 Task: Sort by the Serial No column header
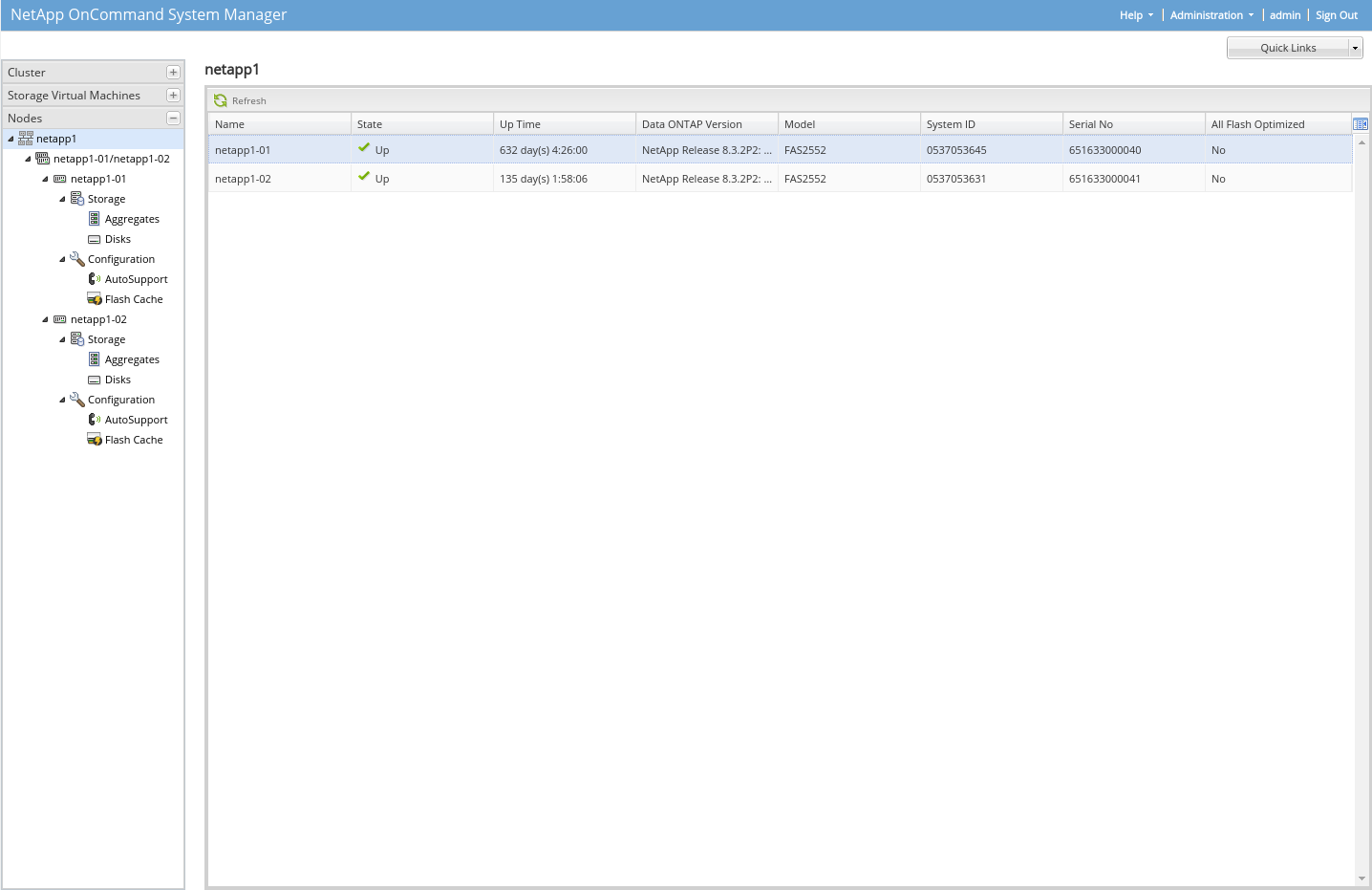click(1133, 124)
